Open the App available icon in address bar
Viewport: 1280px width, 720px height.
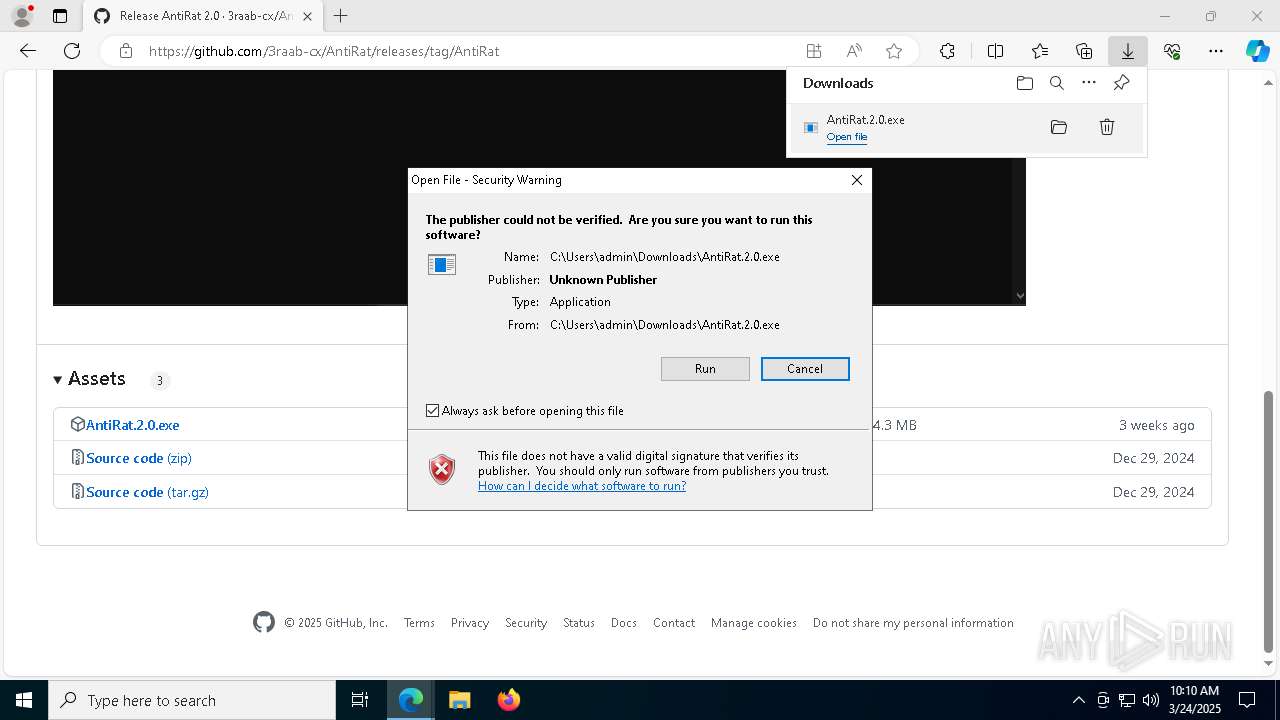814,51
